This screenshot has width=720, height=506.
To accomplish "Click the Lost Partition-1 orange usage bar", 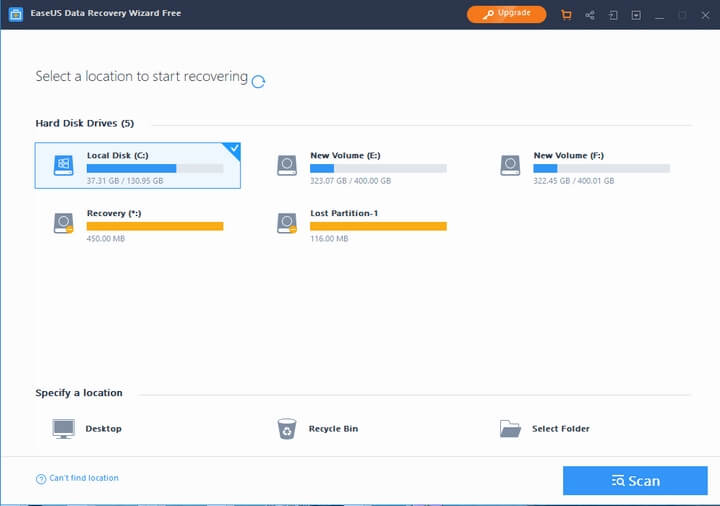I will click(x=378, y=226).
